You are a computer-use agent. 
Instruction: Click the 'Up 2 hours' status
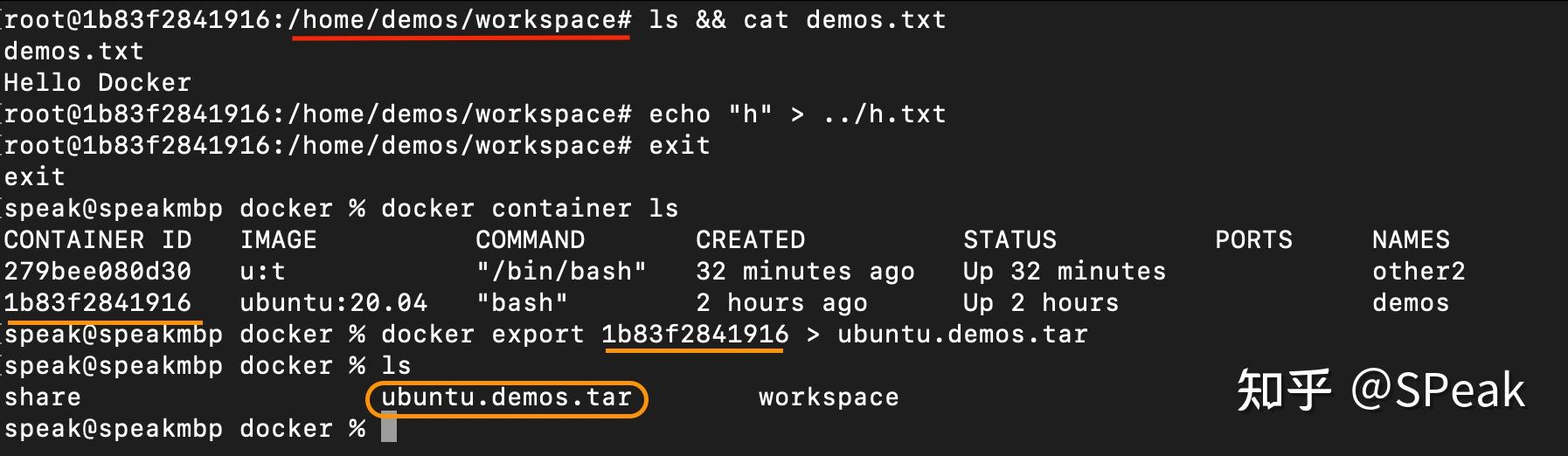[x=1041, y=303]
